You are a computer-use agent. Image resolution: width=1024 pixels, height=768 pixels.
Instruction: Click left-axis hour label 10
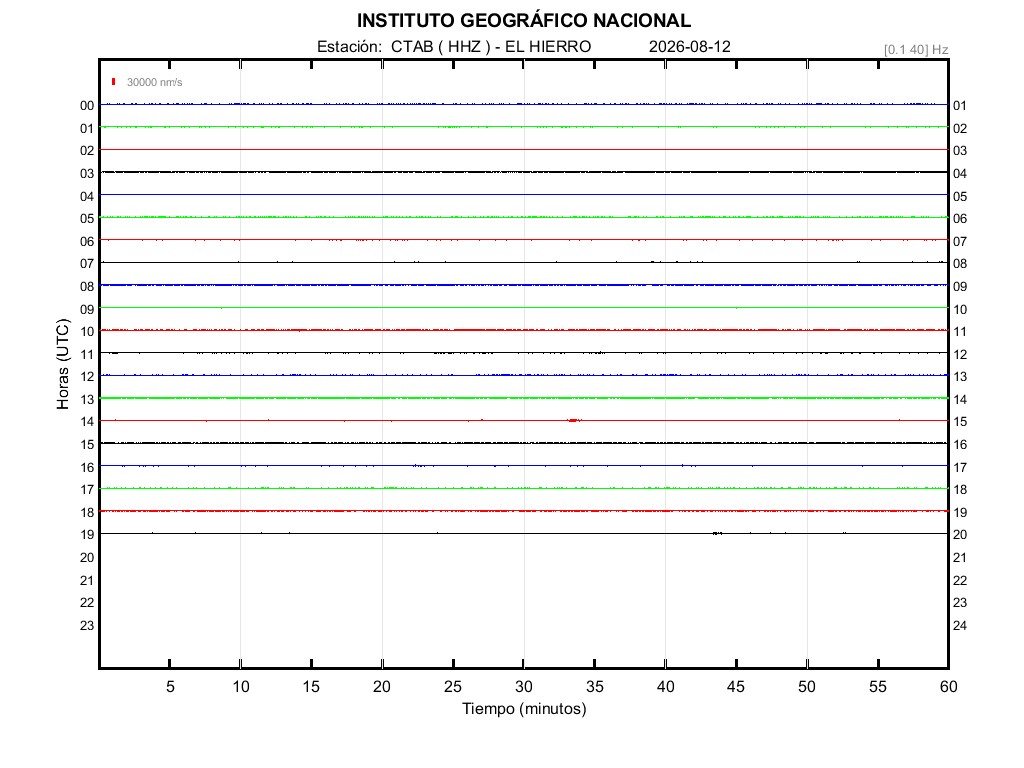(x=87, y=332)
